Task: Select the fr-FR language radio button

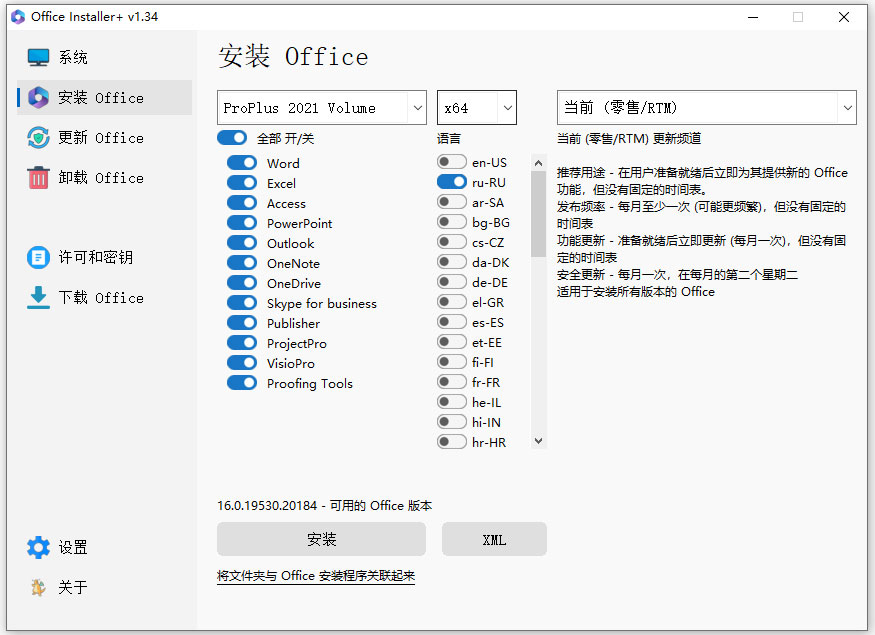Action: coord(450,382)
